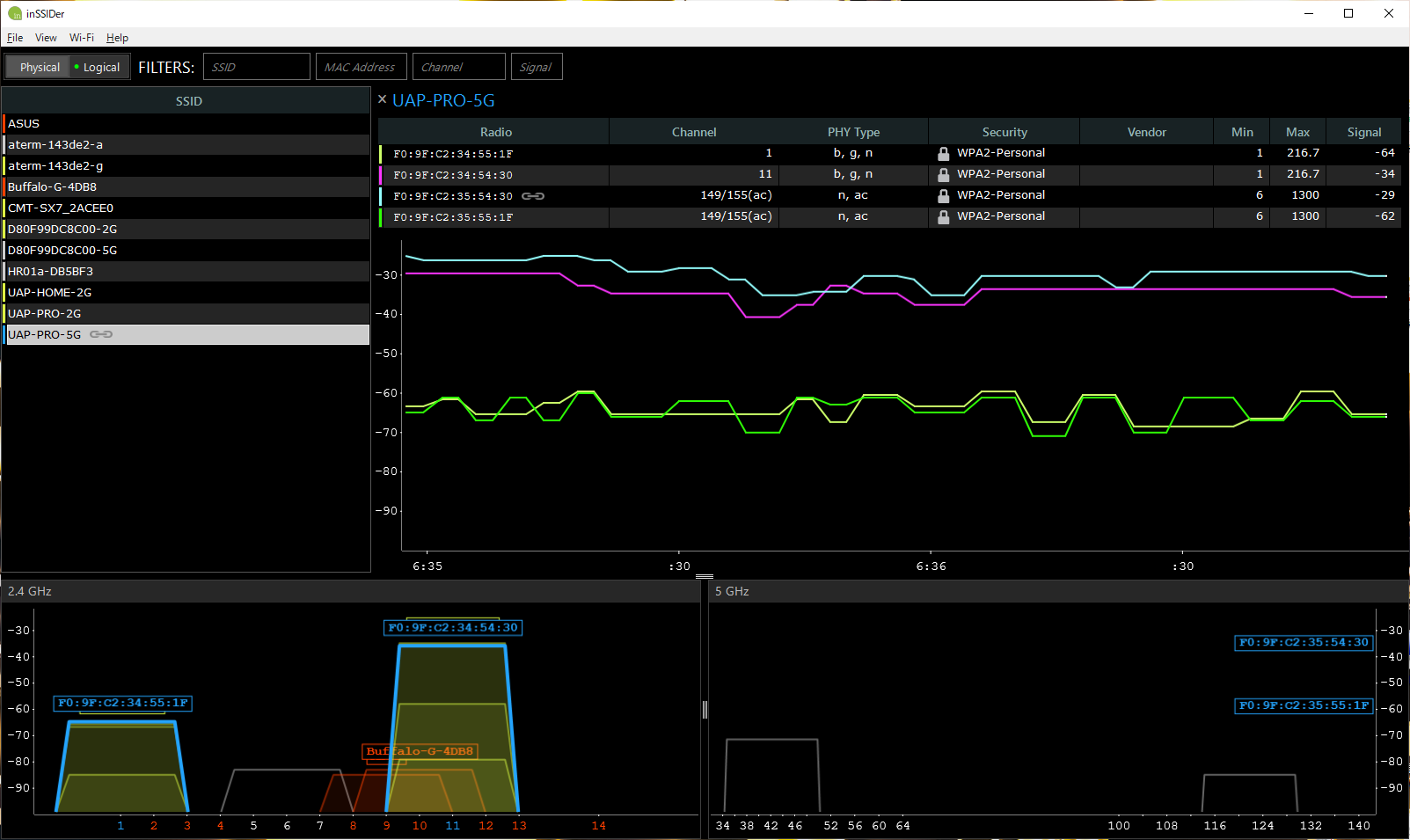
Task: Click the lock icon in the F0:9F:C2:35:54:30 row
Action: (943, 196)
